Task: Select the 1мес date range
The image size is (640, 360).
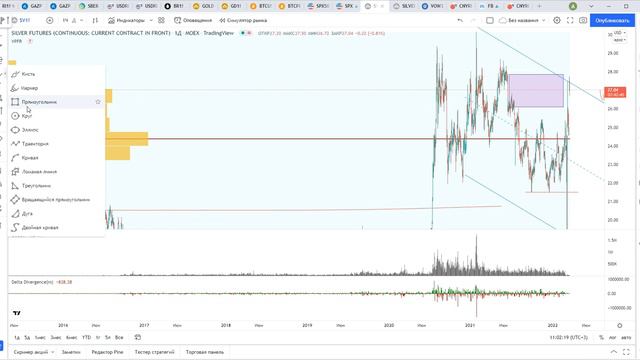Action: pos(40,338)
